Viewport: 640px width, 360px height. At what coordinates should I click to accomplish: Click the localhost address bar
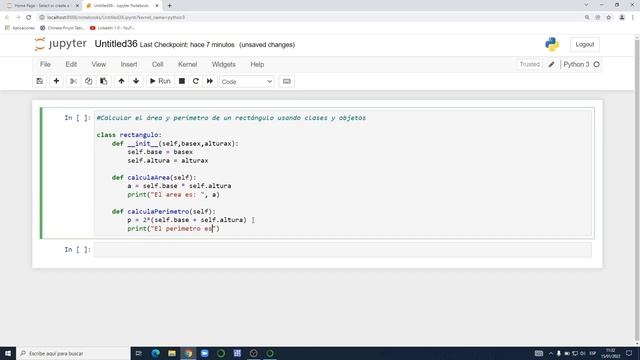[310, 18]
